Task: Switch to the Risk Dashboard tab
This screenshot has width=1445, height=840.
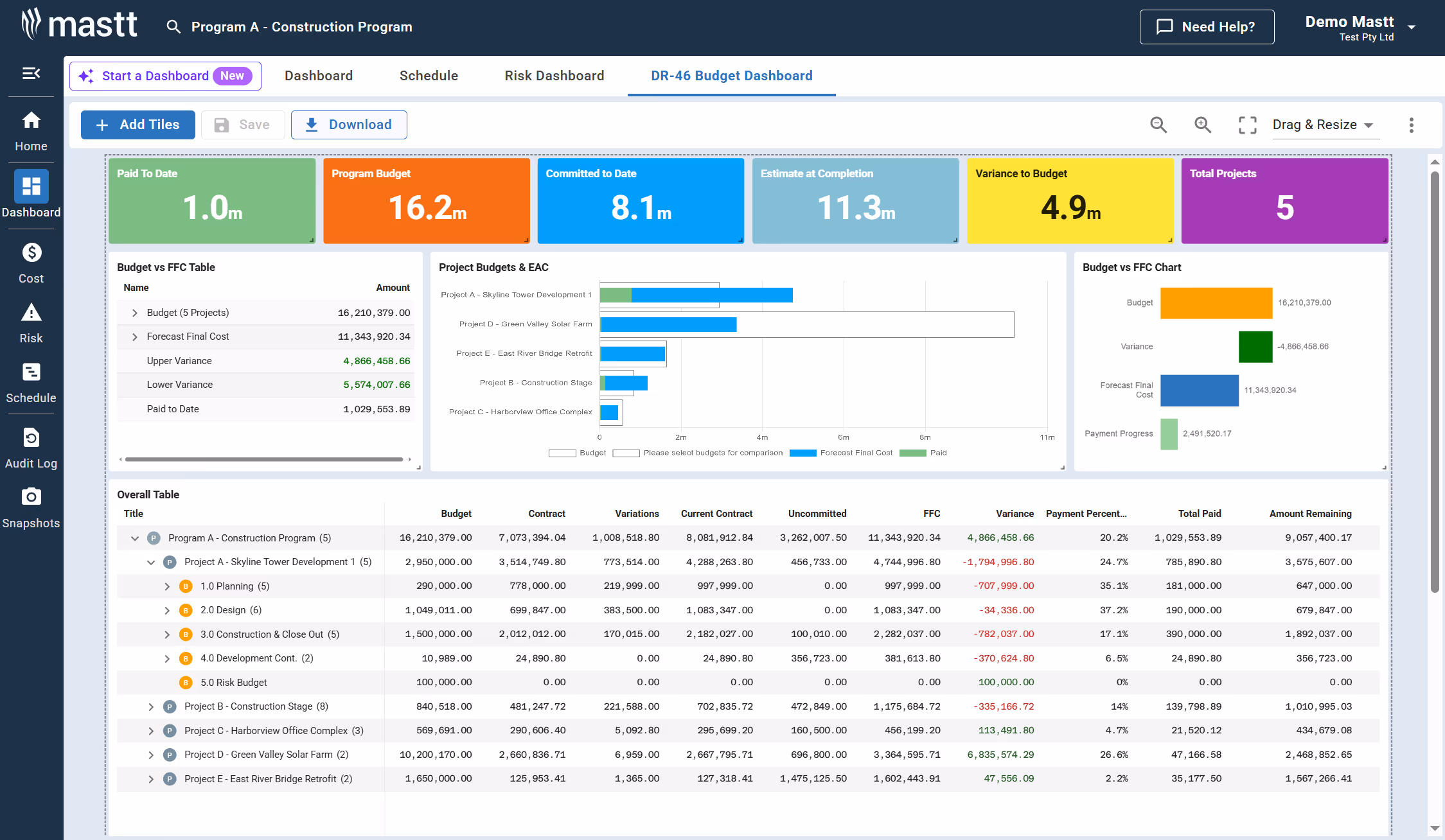Action: [554, 76]
